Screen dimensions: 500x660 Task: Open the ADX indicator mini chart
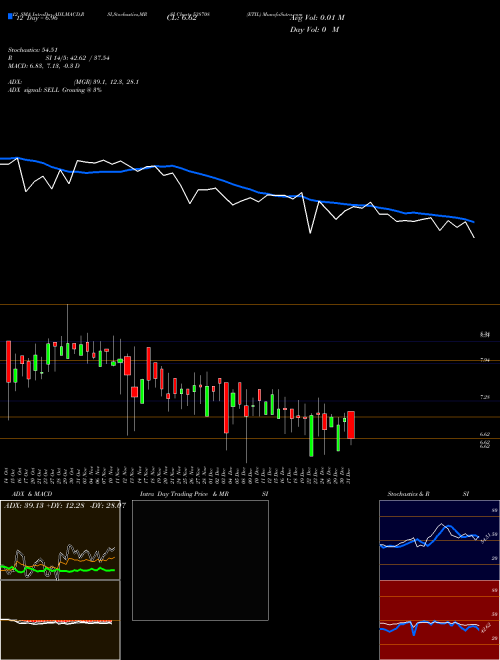60,540
